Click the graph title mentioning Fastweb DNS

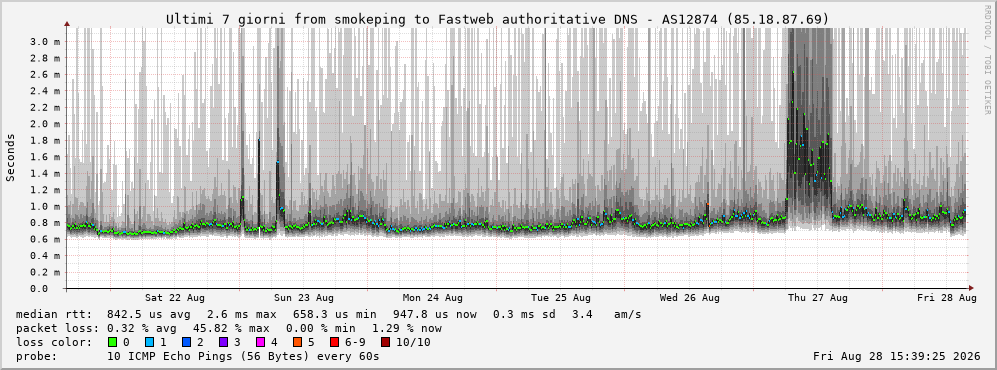pyautogui.click(x=498, y=19)
